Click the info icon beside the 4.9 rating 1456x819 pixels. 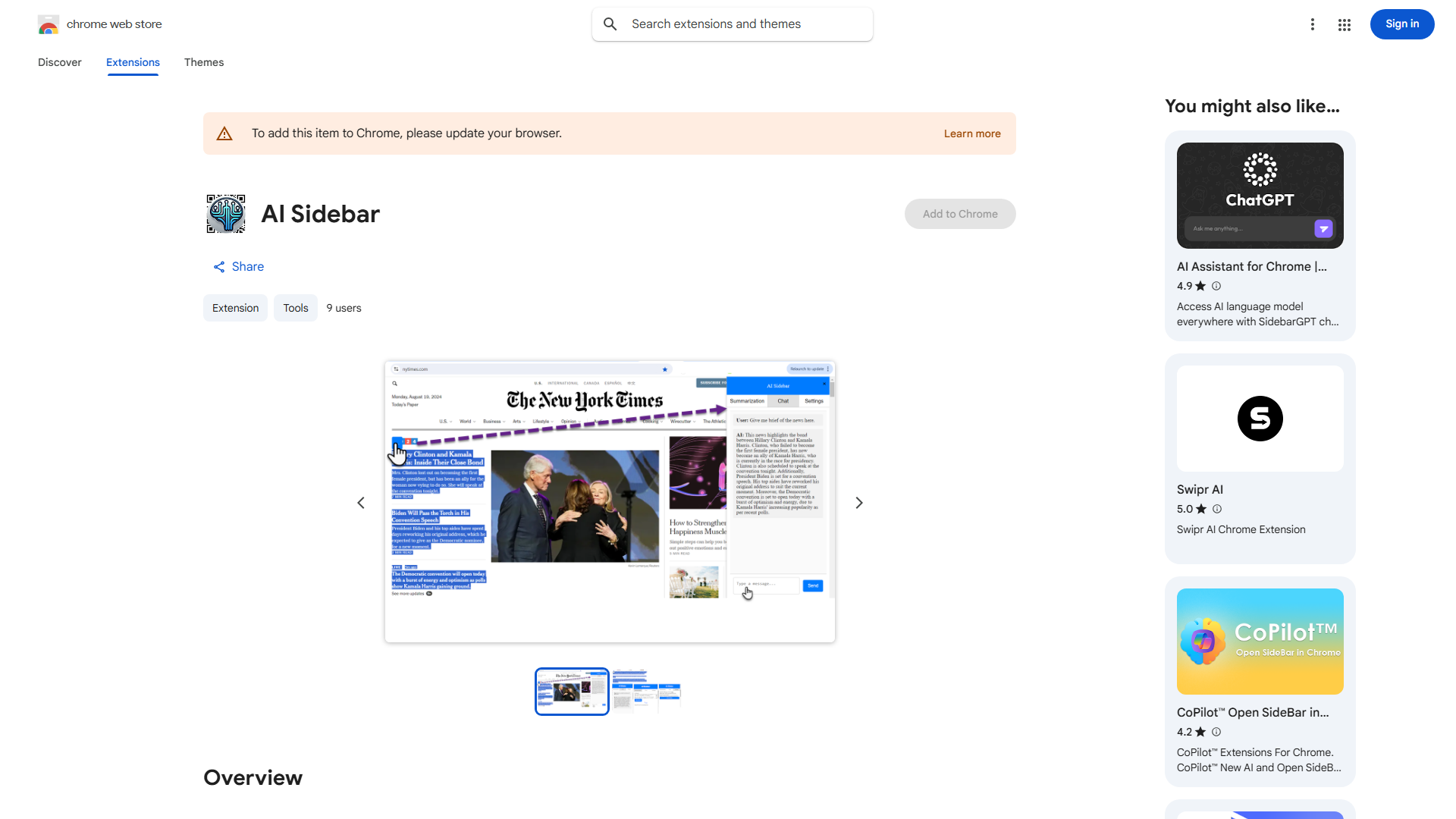click(1216, 286)
